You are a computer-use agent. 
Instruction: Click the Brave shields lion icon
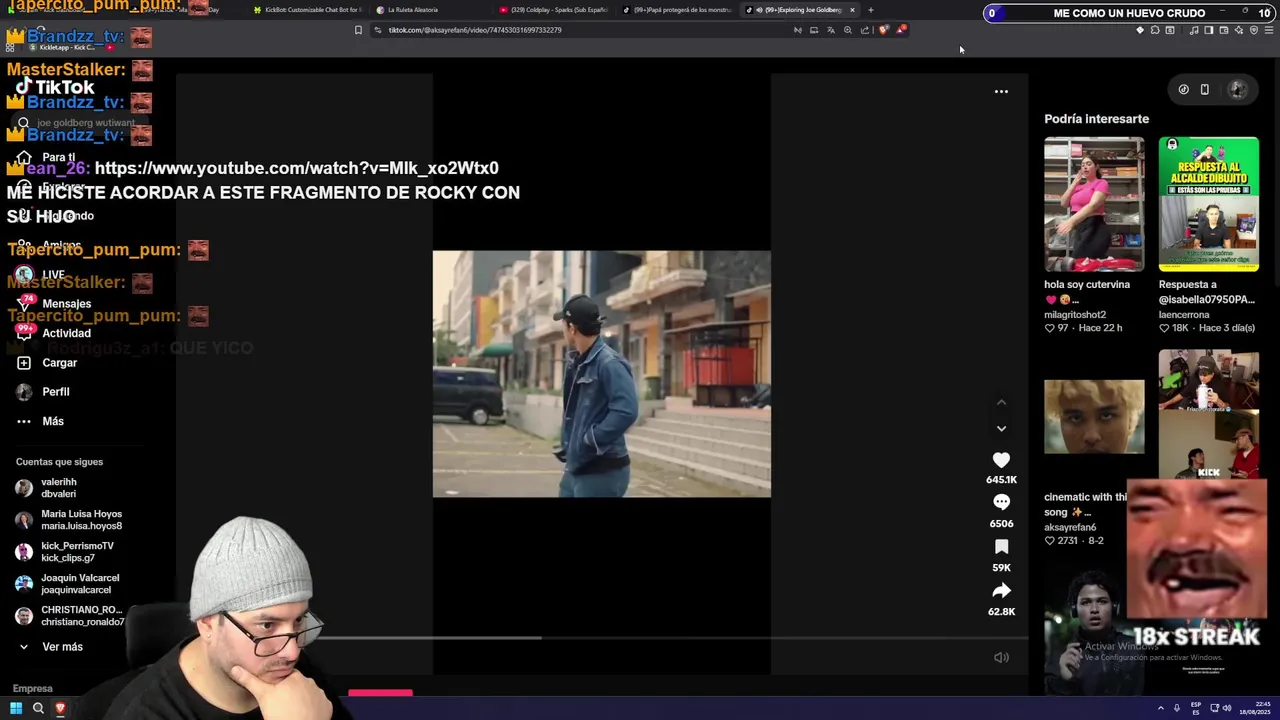click(x=883, y=30)
